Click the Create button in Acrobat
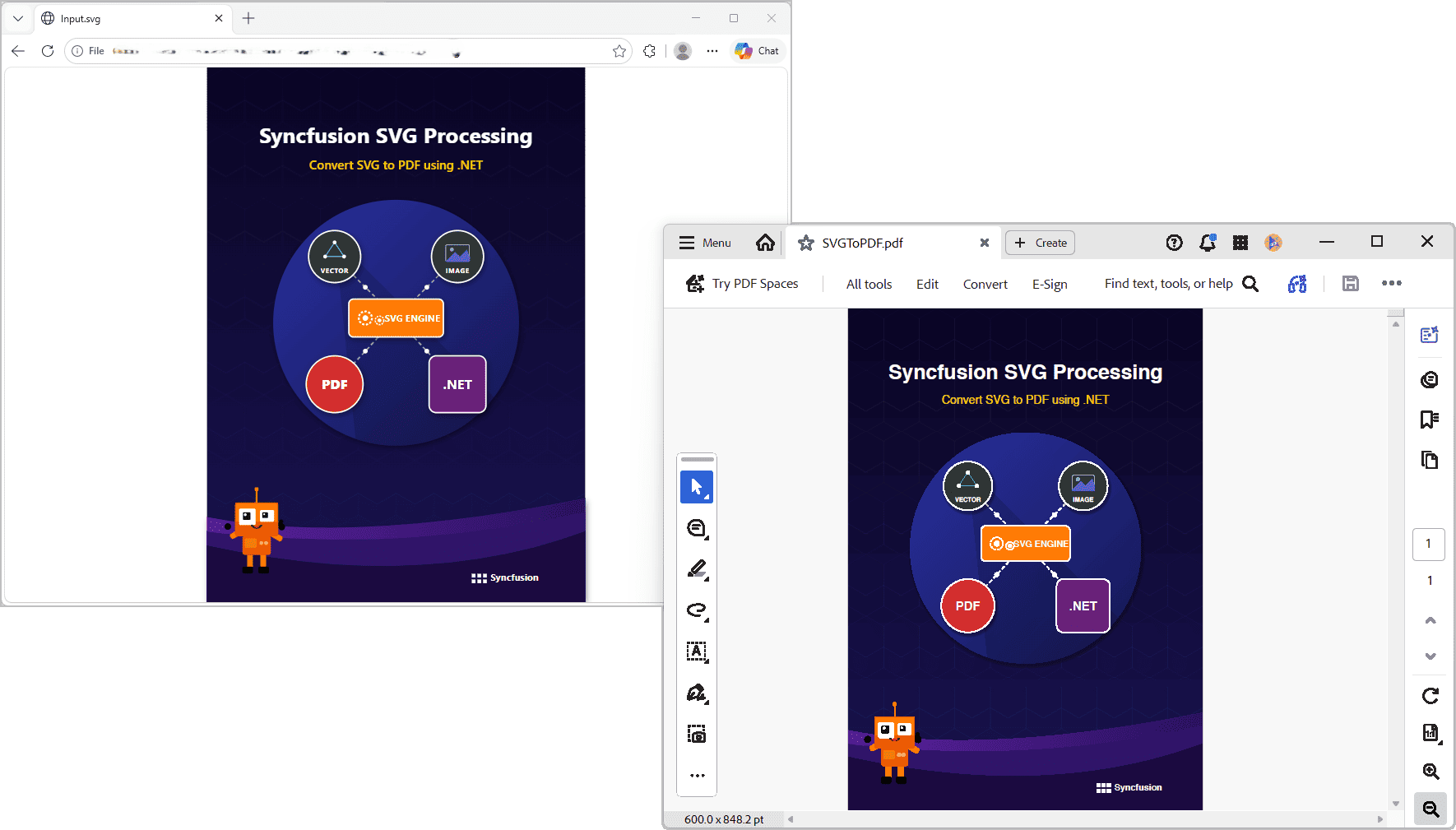1456x830 pixels. click(x=1041, y=243)
